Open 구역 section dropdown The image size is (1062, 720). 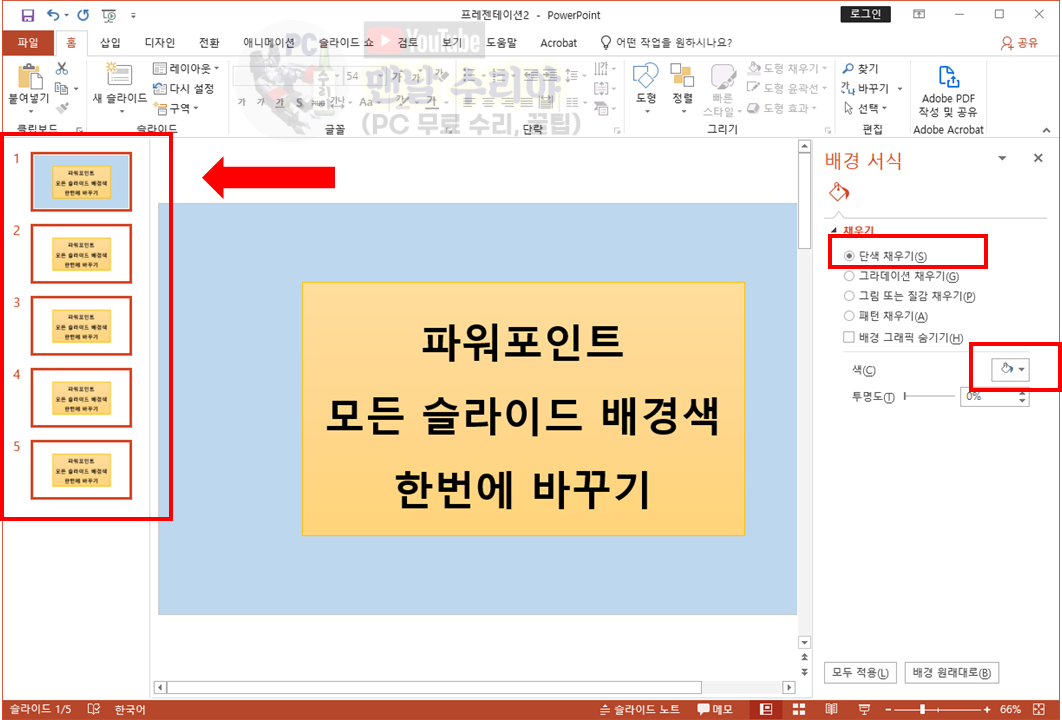176,108
